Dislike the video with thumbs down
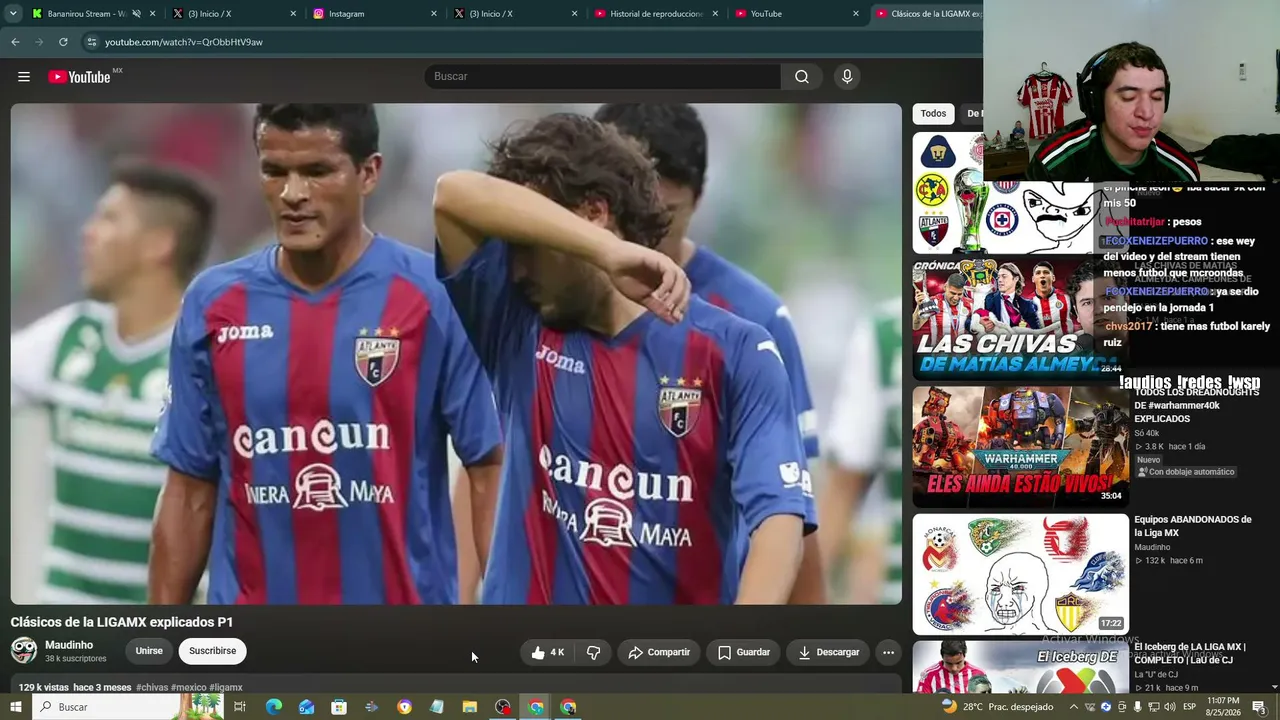Viewport: 1280px width, 720px height. click(x=593, y=652)
